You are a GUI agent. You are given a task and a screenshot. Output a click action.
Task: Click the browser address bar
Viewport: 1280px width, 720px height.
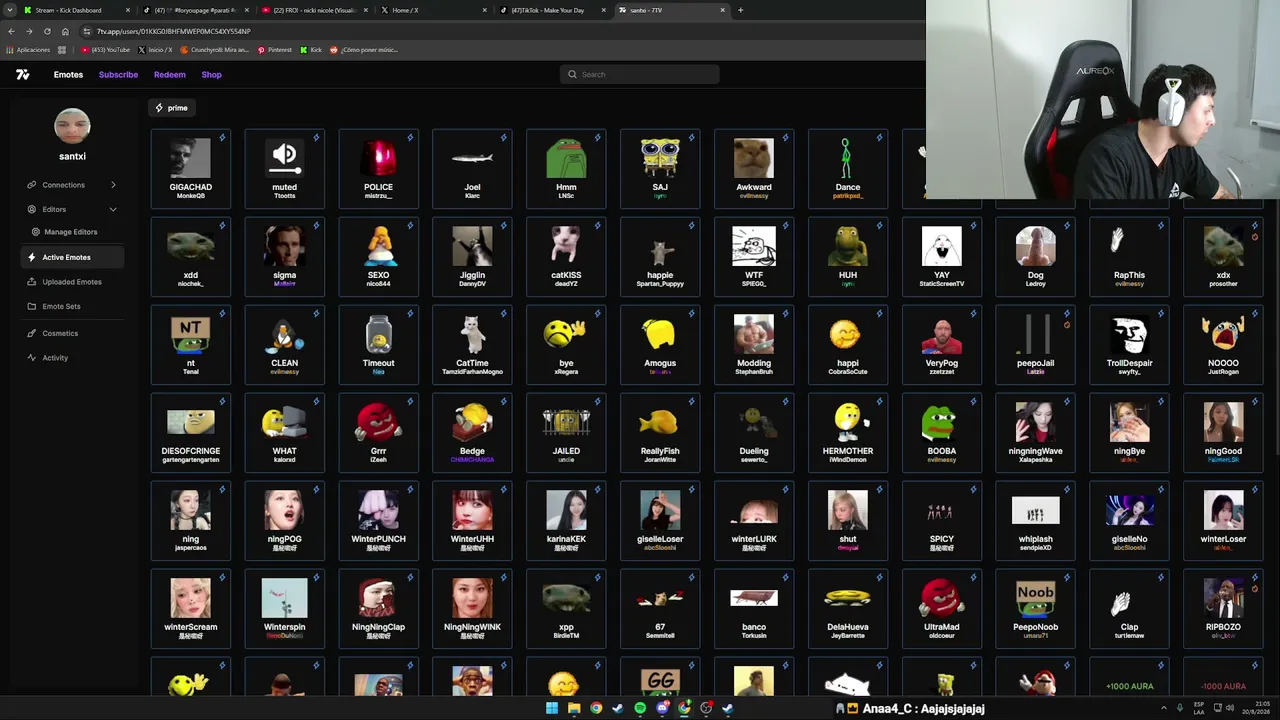click(x=500, y=31)
